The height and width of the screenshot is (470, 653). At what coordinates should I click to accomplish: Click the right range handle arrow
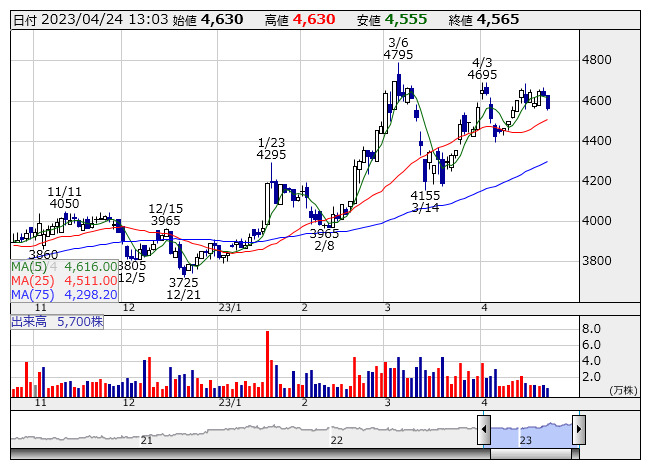(x=578, y=430)
